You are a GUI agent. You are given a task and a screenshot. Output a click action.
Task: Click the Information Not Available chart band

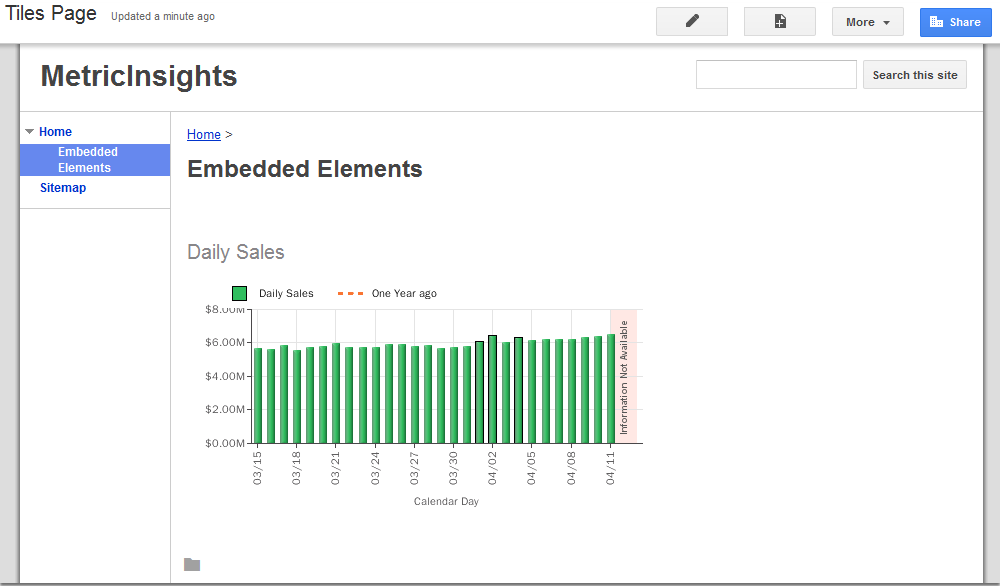click(624, 377)
